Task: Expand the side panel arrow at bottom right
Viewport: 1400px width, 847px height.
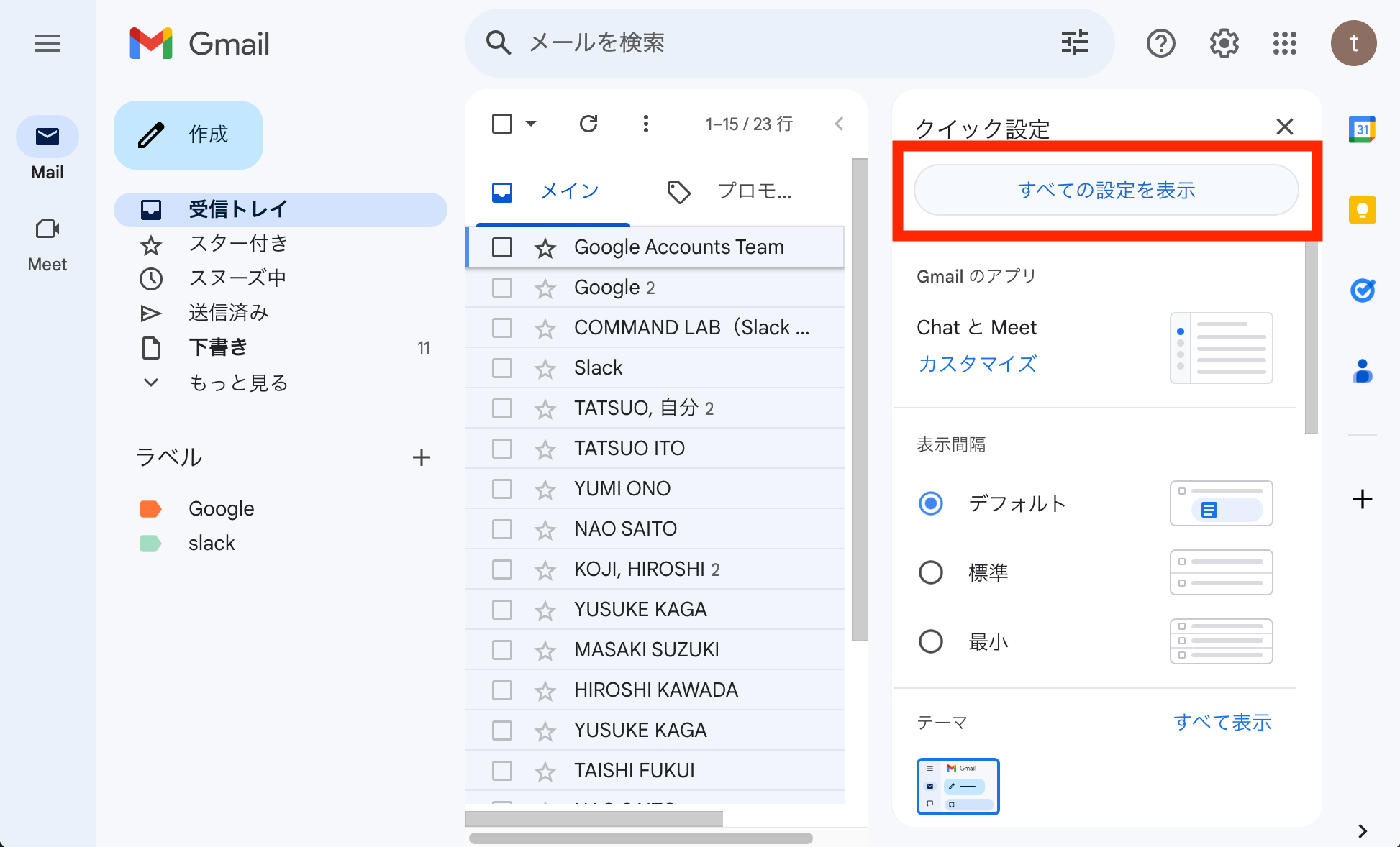Action: 1363,831
